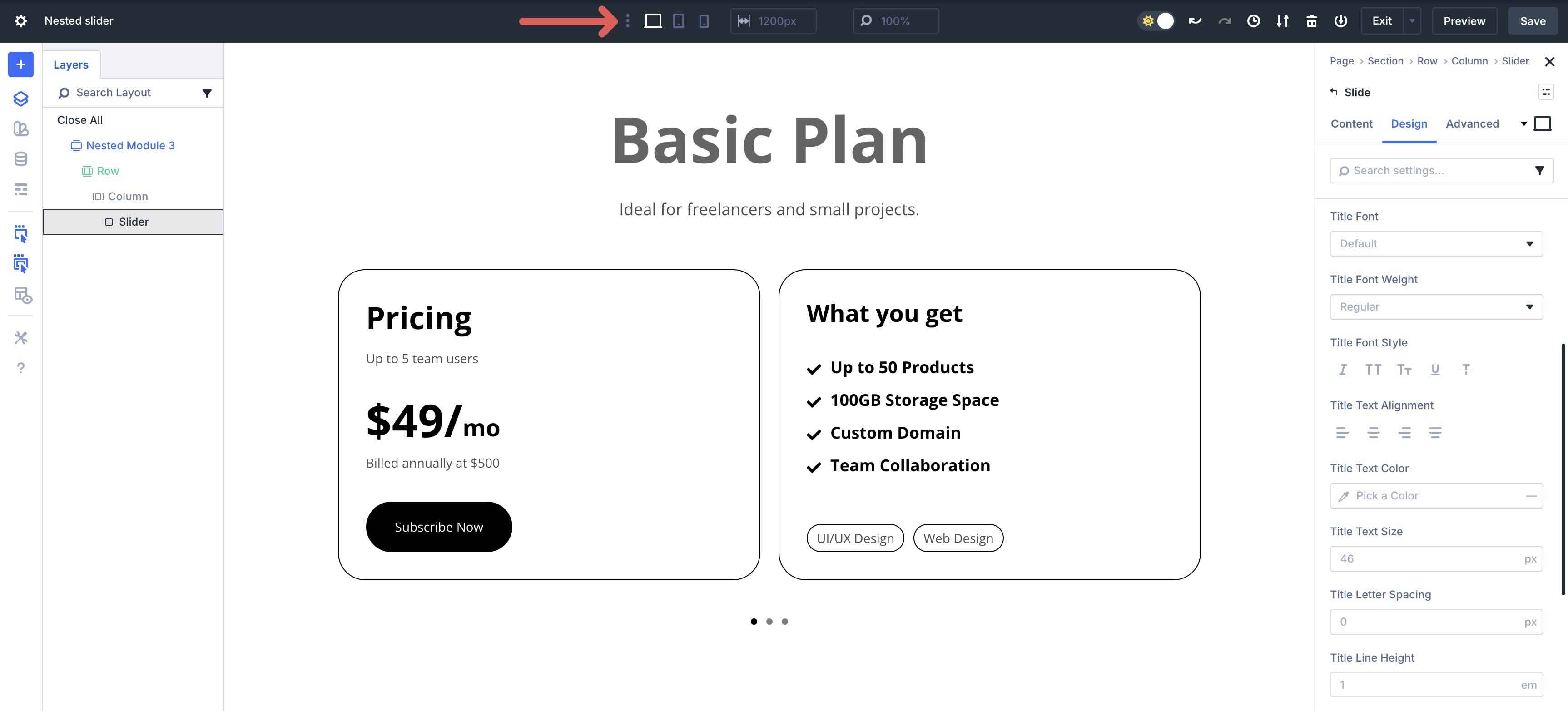
Task: Click the trash icon in the top toolbar
Action: click(1312, 21)
